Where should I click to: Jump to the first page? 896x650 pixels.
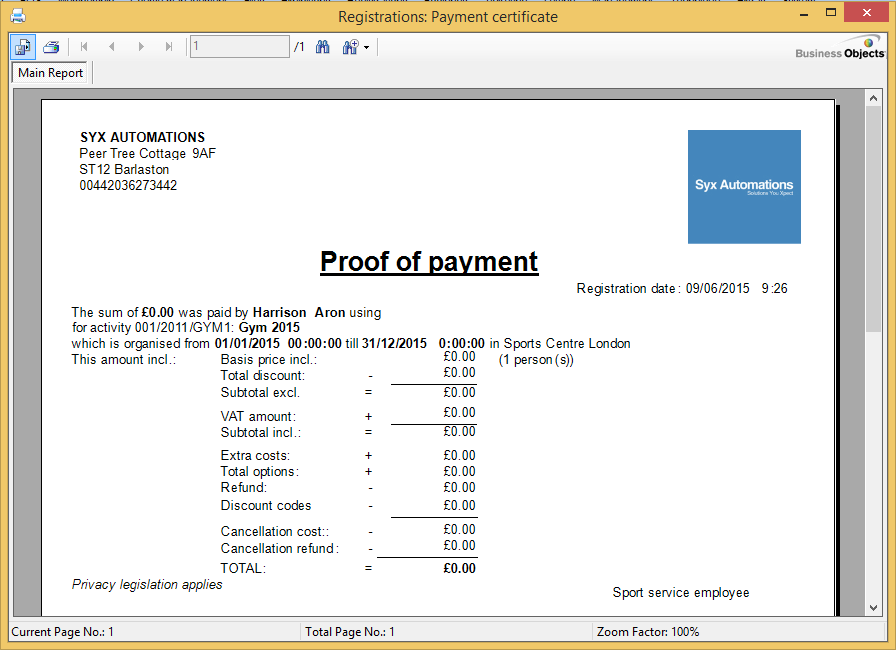point(84,46)
